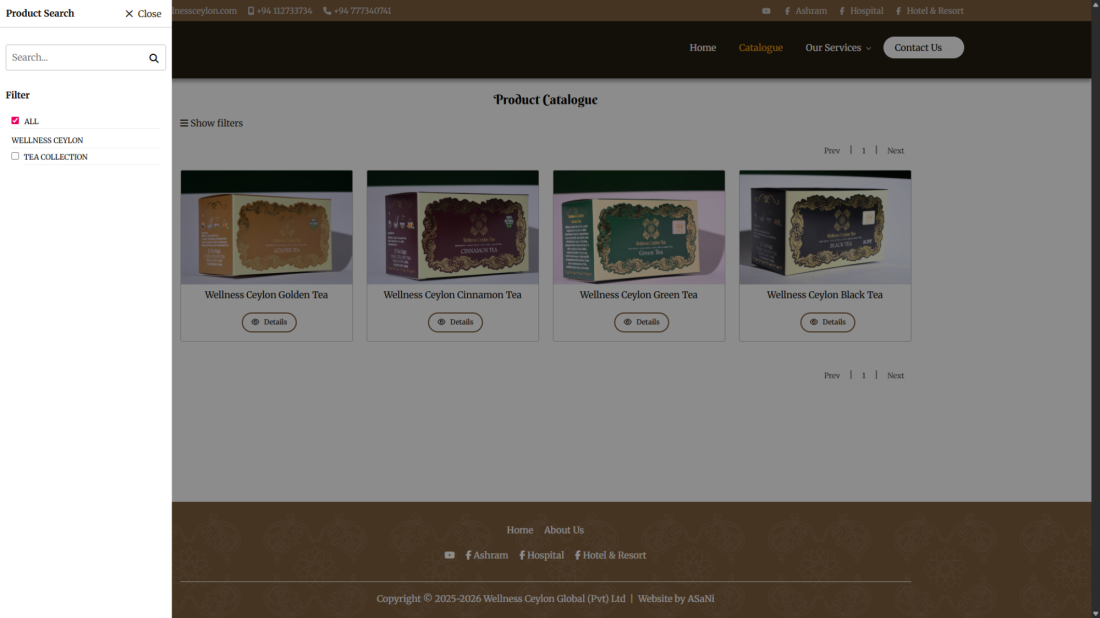Uncheck the ALL filter checkbox
The height and width of the screenshot is (618, 1100).
[15, 121]
